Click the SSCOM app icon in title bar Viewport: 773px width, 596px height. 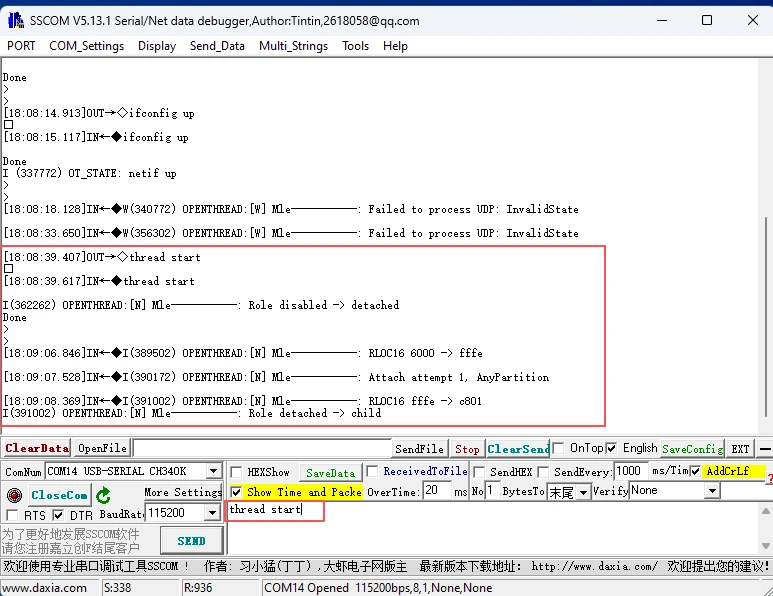(14, 20)
